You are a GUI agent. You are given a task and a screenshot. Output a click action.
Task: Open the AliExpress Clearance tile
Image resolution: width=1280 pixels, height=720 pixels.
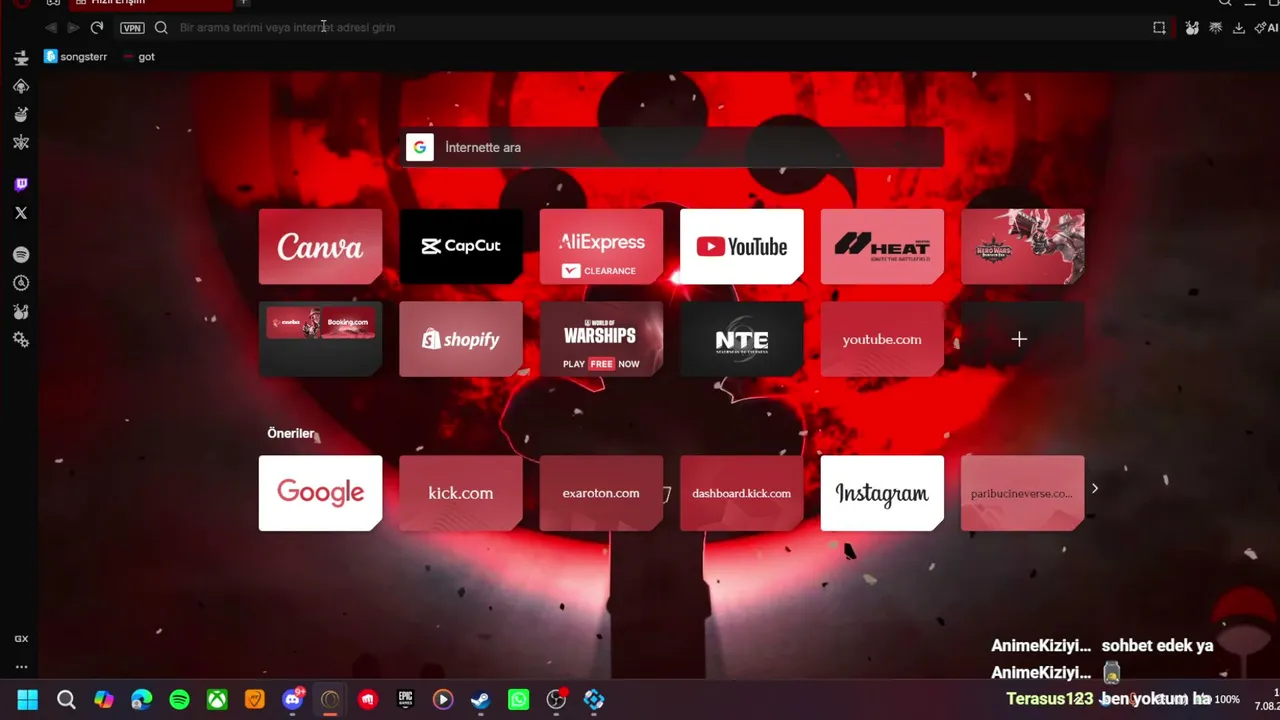tap(601, 247)
